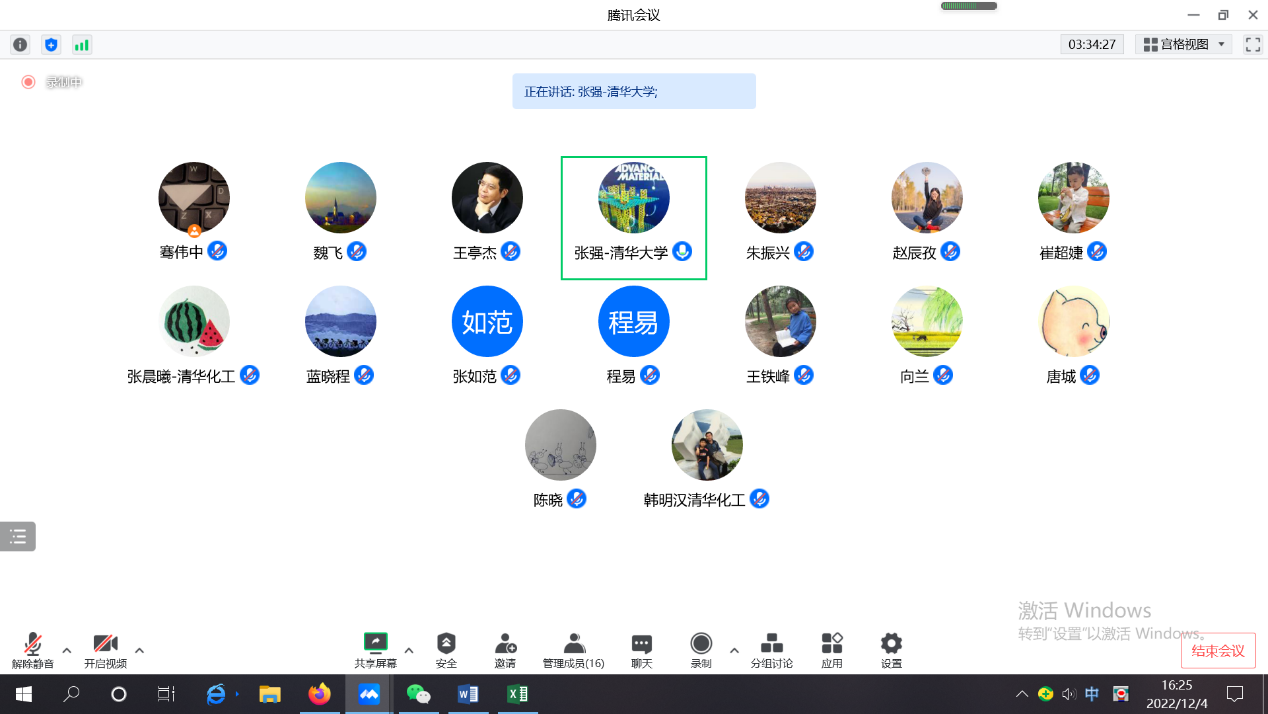
Task: Click muted mic icon beside 王铁峰
Action: [x=804, y=375]
